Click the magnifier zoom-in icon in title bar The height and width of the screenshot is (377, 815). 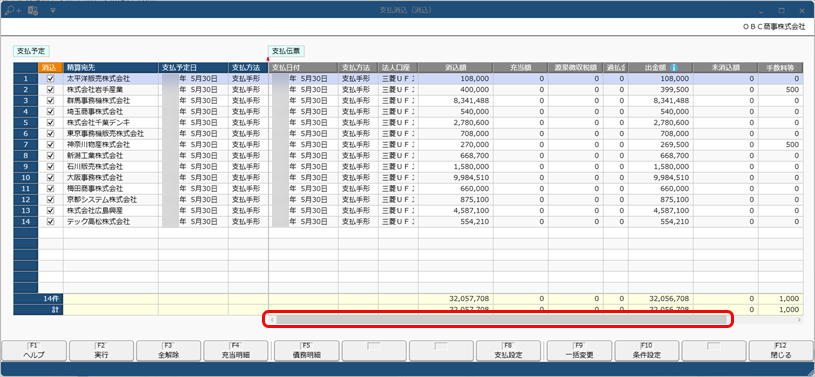(13, 10)
